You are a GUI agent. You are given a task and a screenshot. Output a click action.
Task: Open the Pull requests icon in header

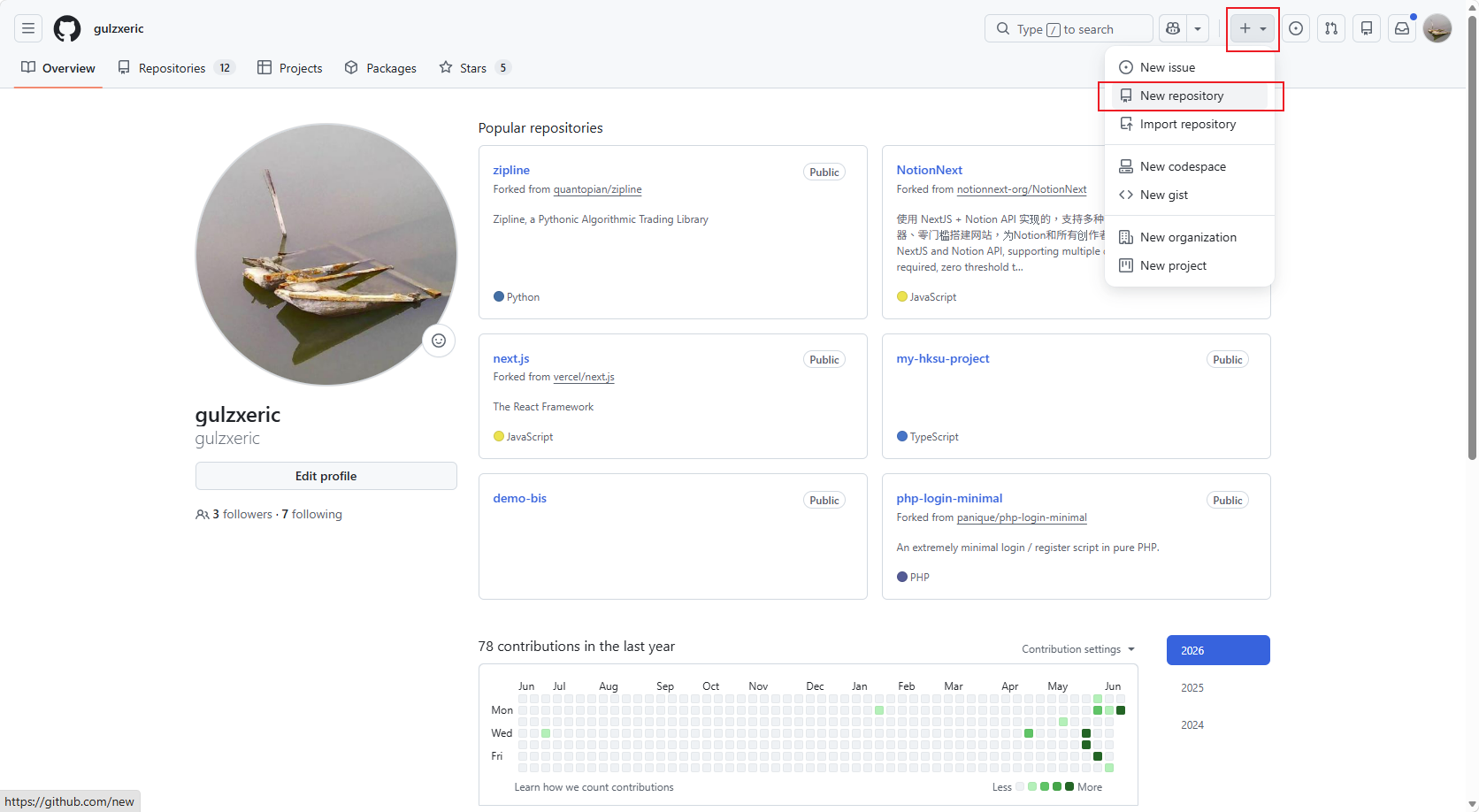1331,28
